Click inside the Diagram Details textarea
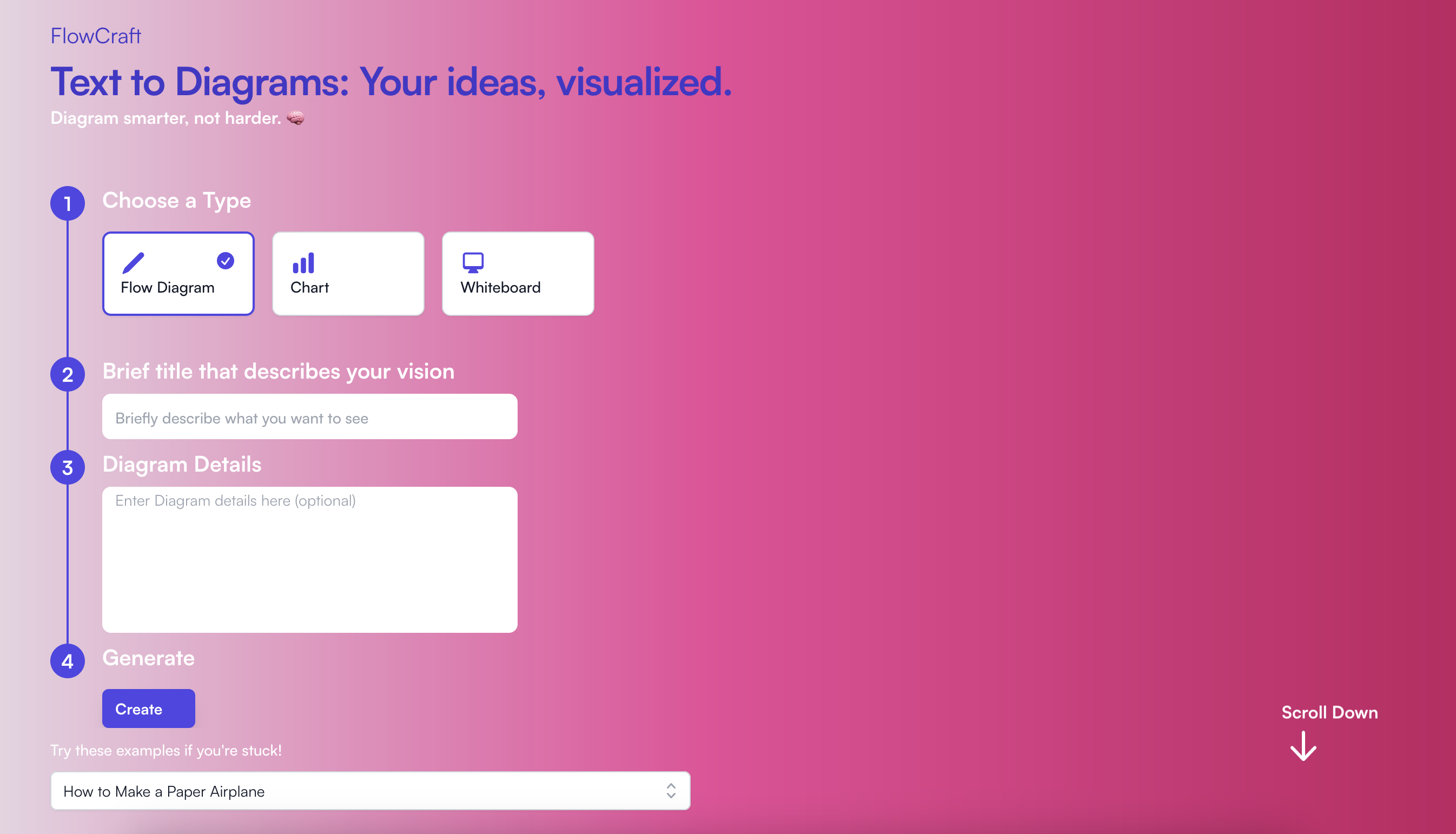The height and width of the screenshot is (834, 1456). 309,560
